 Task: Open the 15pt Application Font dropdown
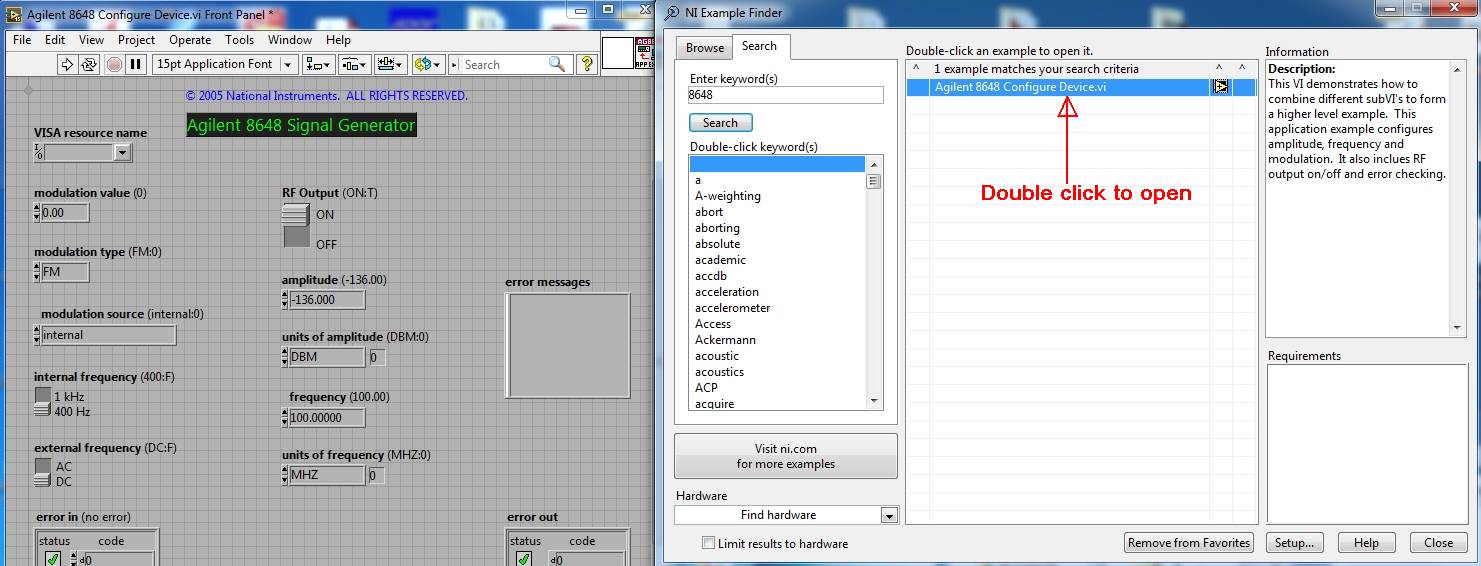(288, 64)
